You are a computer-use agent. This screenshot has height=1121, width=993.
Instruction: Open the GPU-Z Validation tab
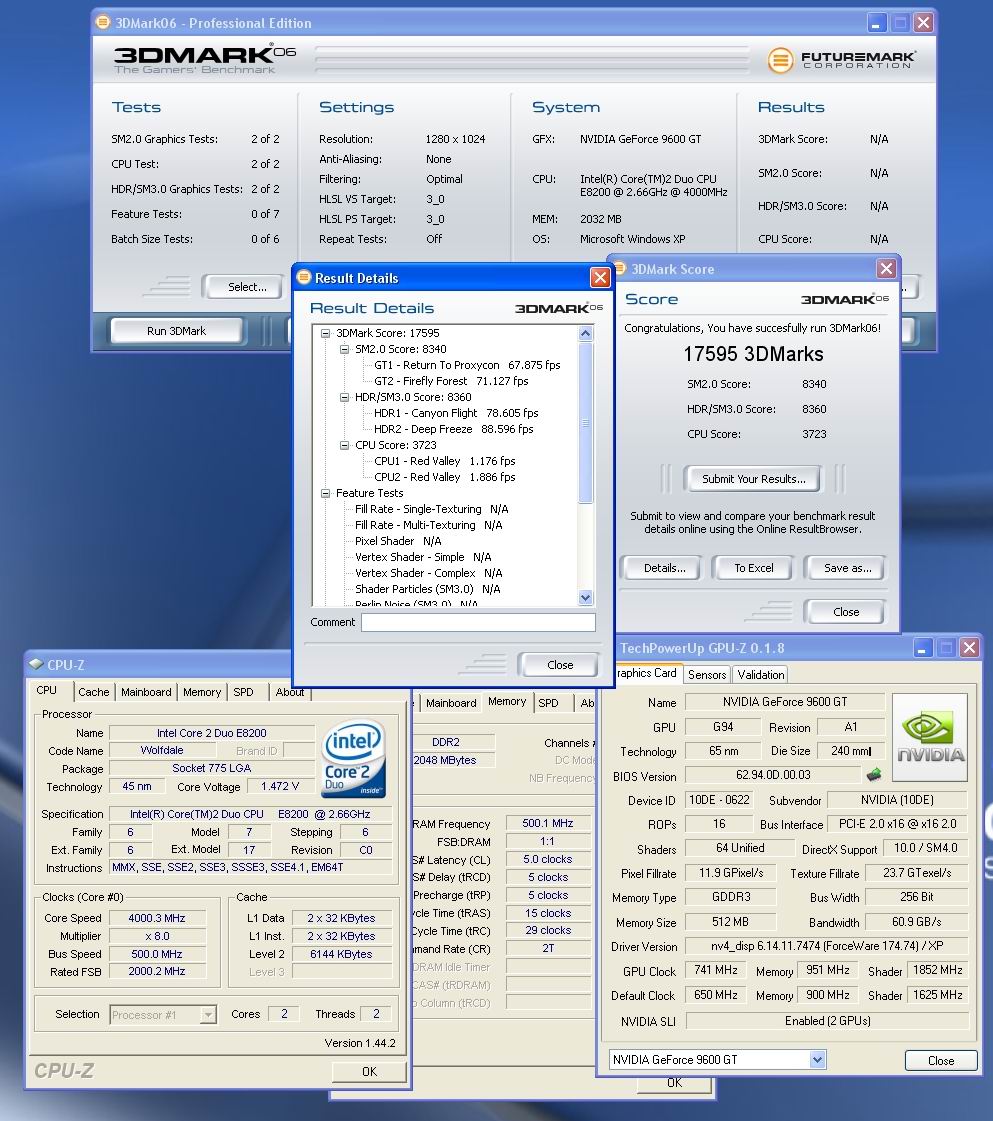coord(761,675)
